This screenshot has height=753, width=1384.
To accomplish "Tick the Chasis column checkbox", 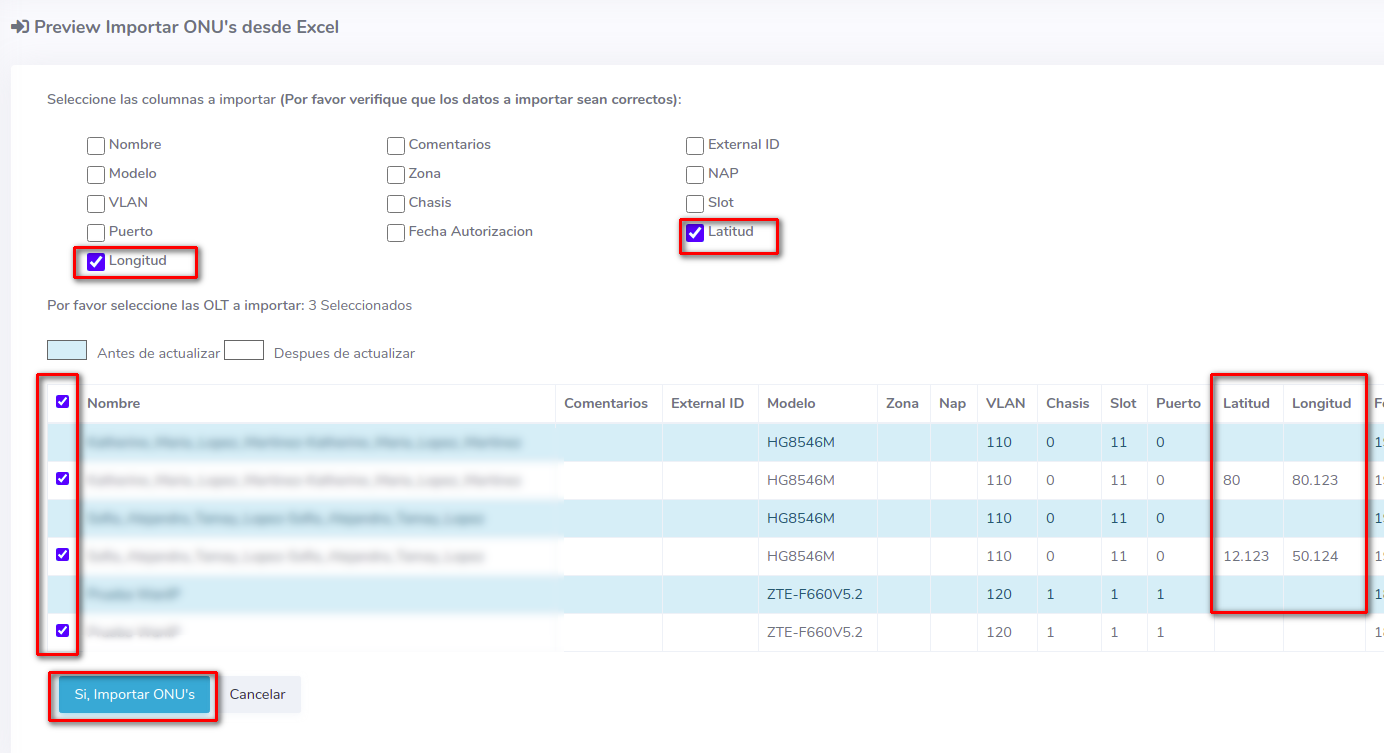I will click(396, 204).
